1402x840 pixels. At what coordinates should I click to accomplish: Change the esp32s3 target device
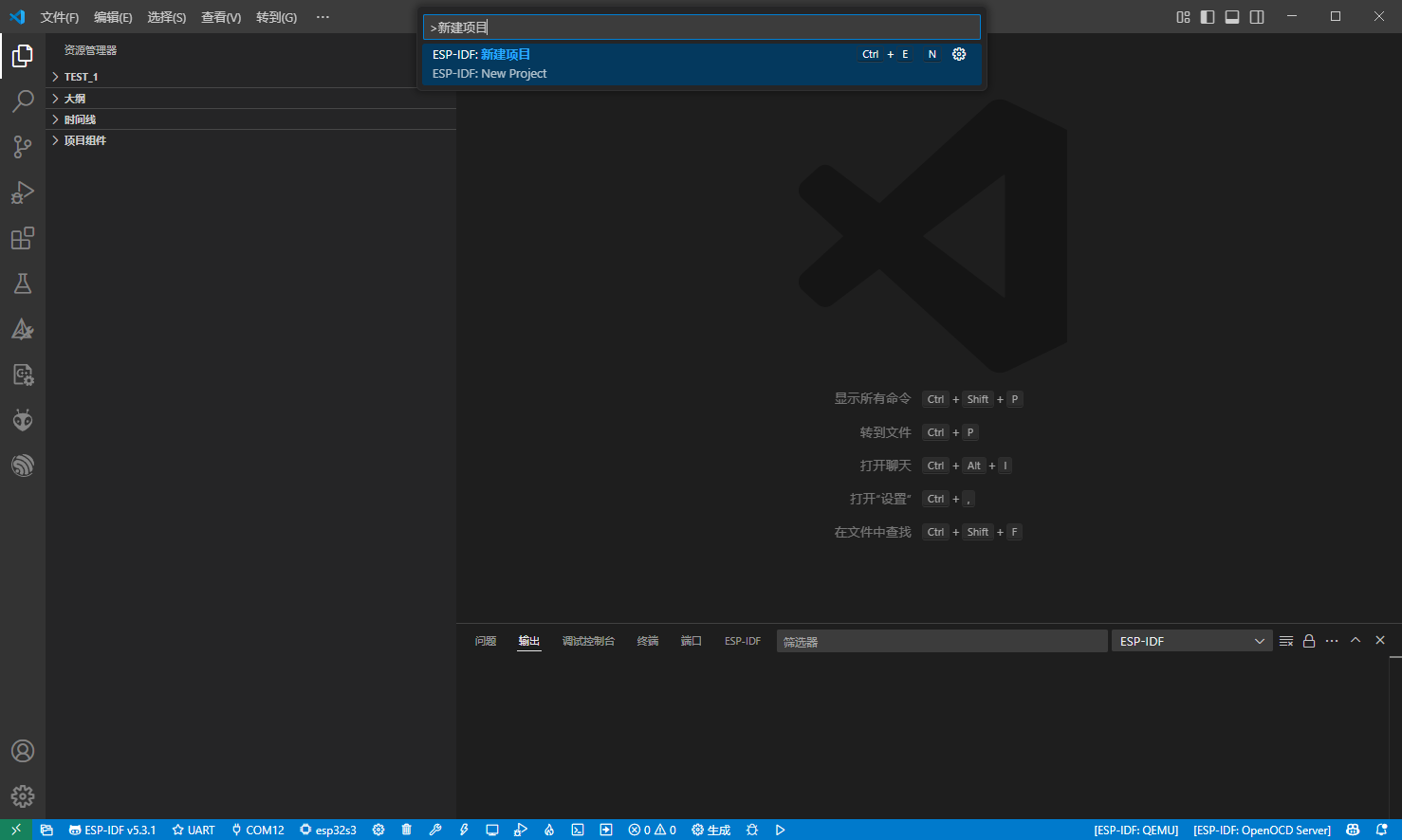[328, 830]
